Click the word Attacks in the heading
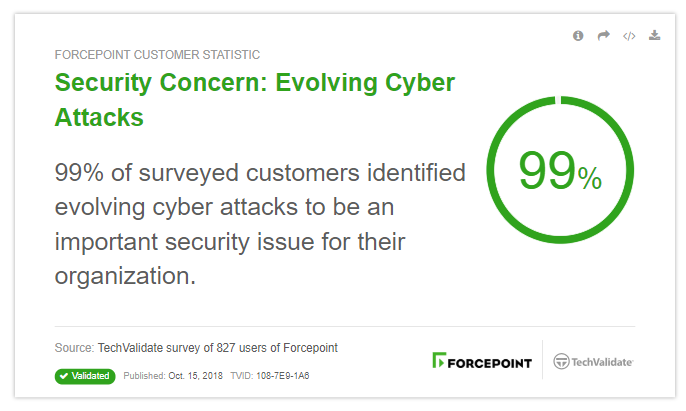This screenshot has width=686, height=411. 99,117
